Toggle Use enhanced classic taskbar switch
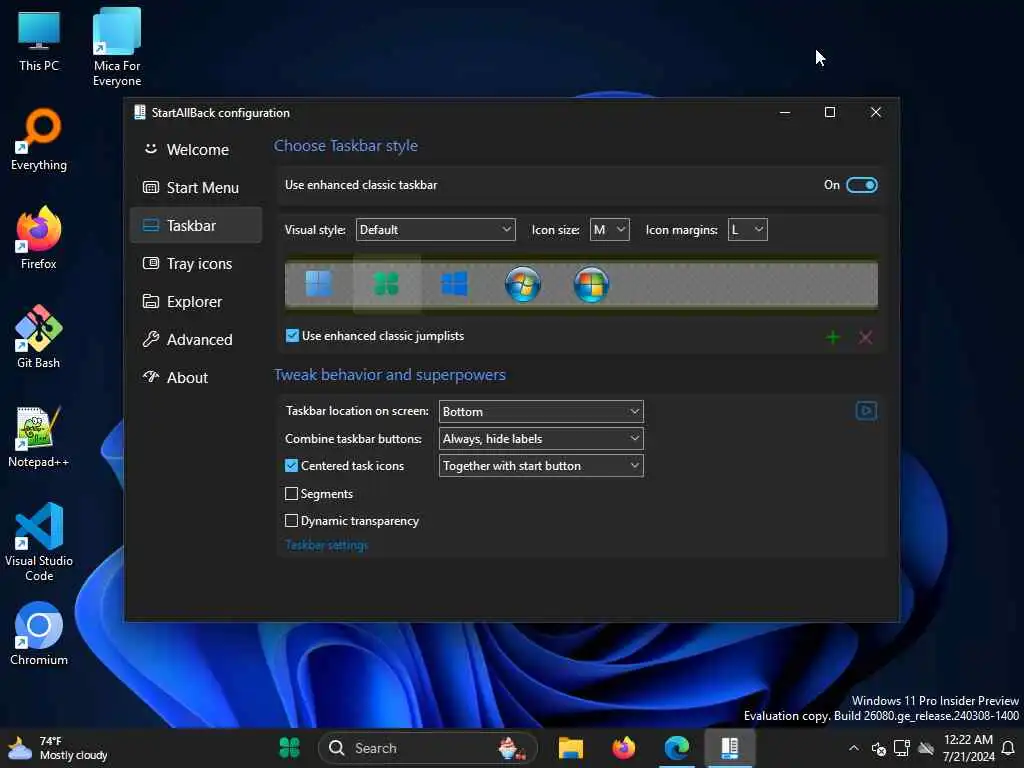The height and width of the screenshot is (768, 1024). pos(861,185)
